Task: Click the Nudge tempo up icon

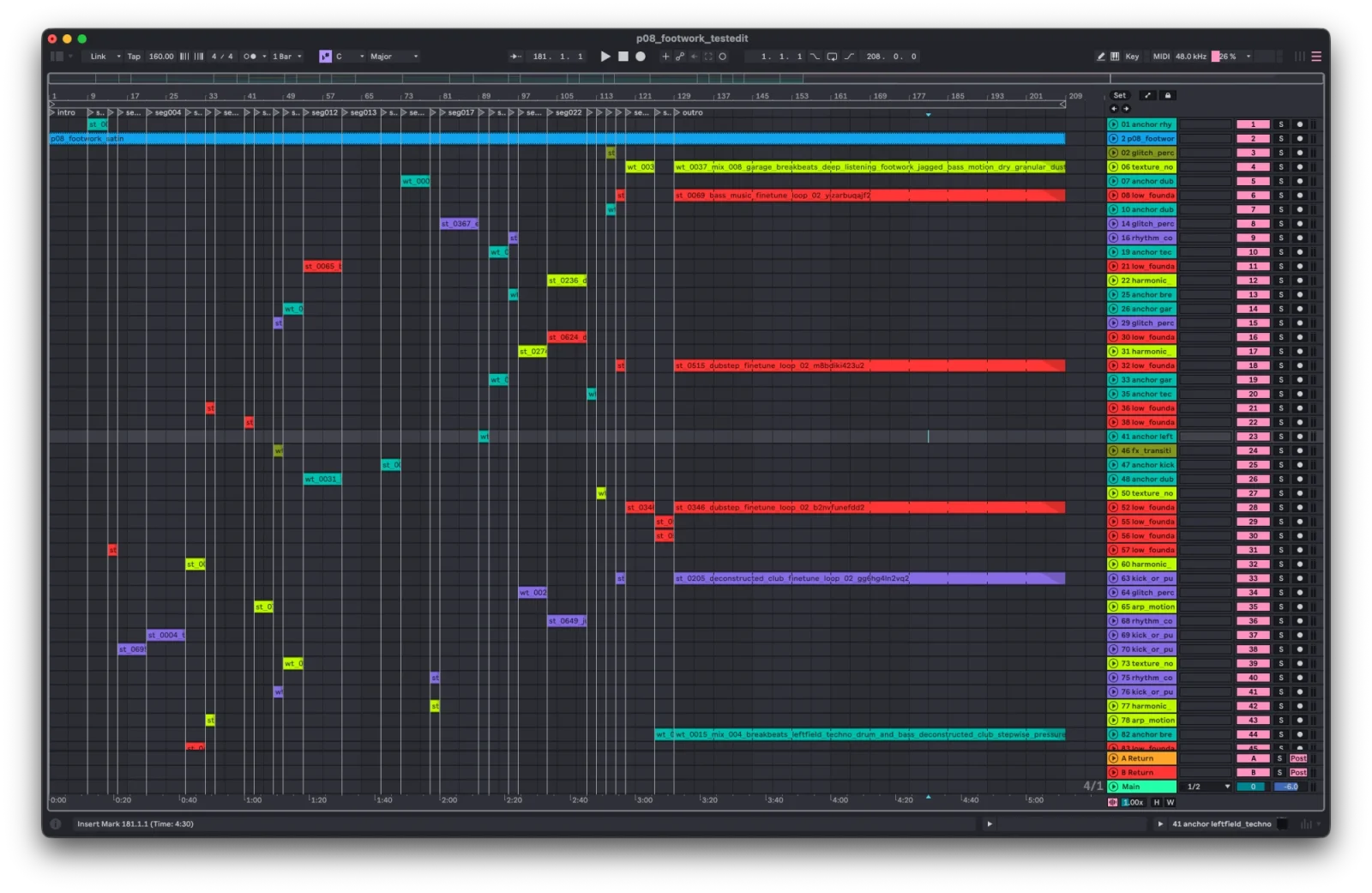Action: click(199, 57)
